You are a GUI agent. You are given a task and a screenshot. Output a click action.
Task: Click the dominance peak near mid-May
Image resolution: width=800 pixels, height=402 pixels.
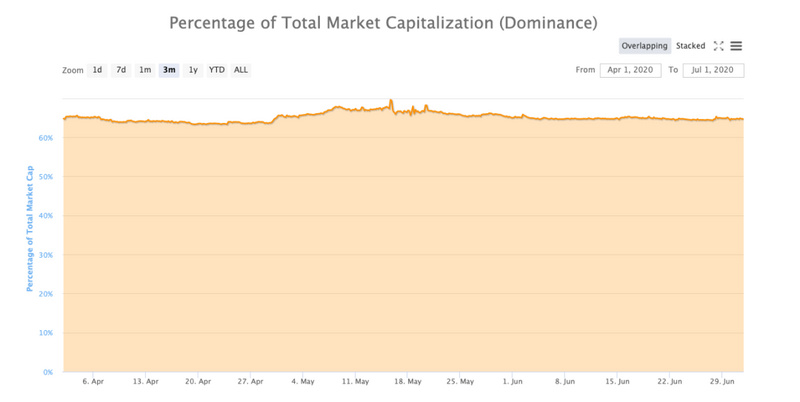pos(391,100)
